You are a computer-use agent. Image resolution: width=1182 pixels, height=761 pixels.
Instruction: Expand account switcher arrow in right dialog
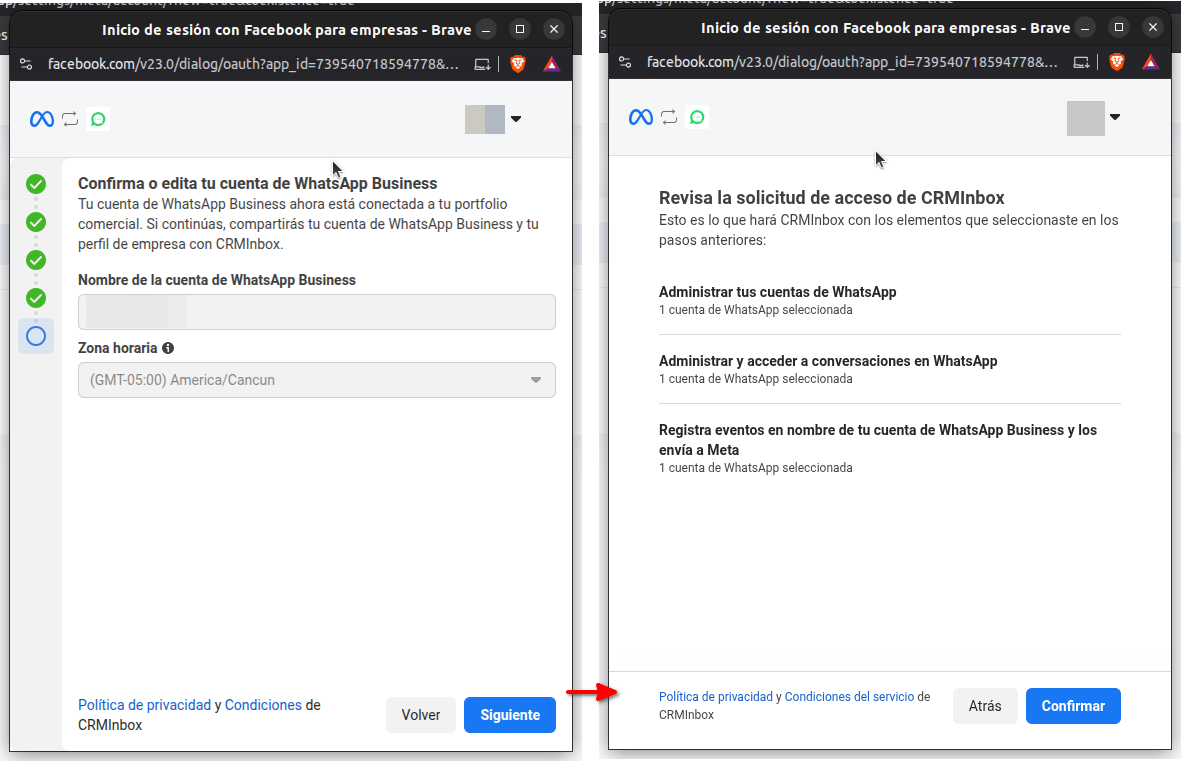pos(1115,117)
